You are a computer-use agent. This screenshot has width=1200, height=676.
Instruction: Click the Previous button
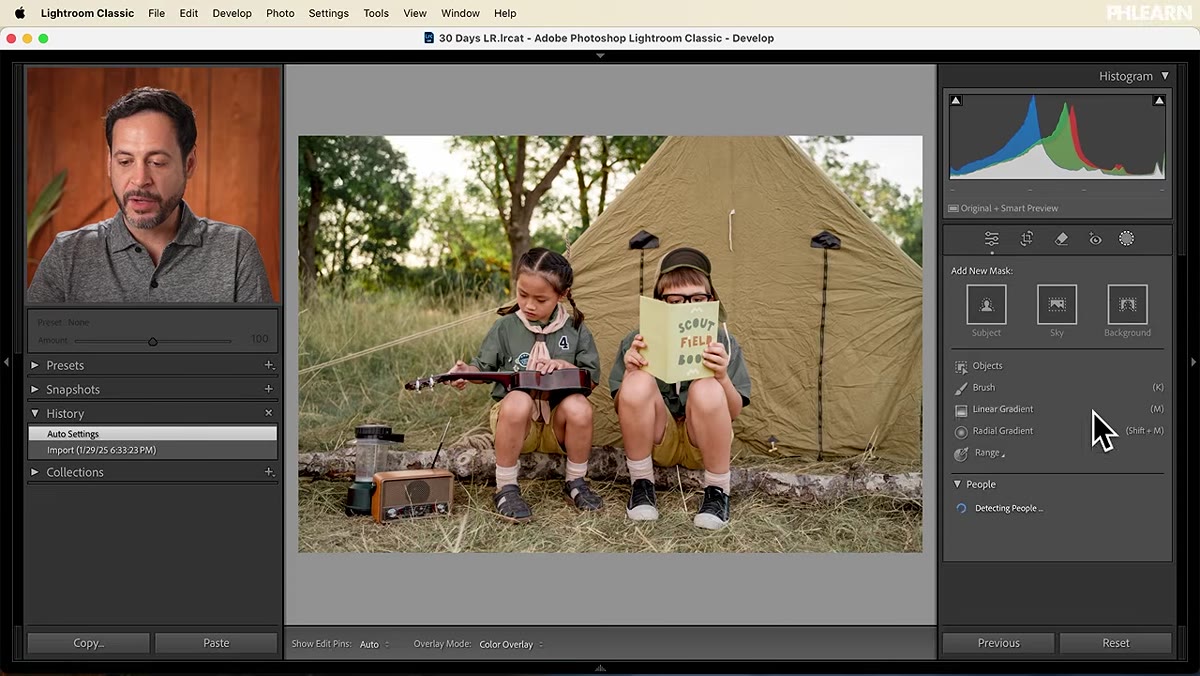(998, 643)
